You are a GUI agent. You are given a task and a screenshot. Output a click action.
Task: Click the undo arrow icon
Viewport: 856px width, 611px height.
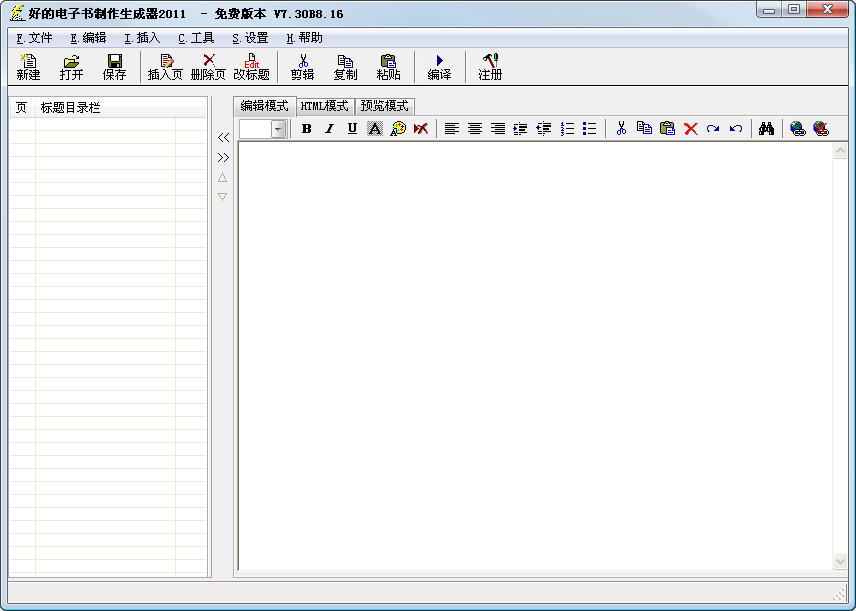[736, 129]
